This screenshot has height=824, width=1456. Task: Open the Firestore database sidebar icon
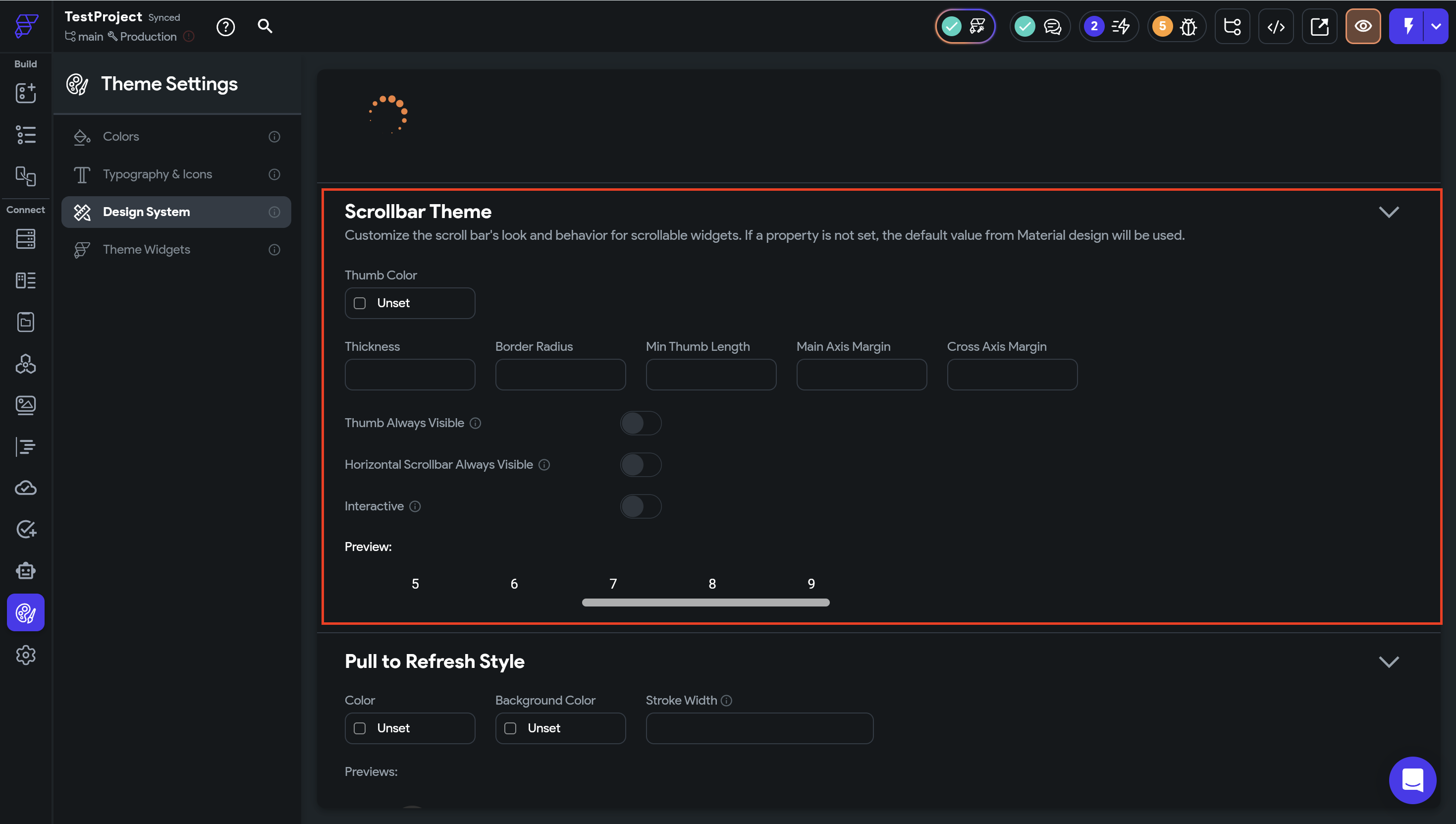coord(25,239)
